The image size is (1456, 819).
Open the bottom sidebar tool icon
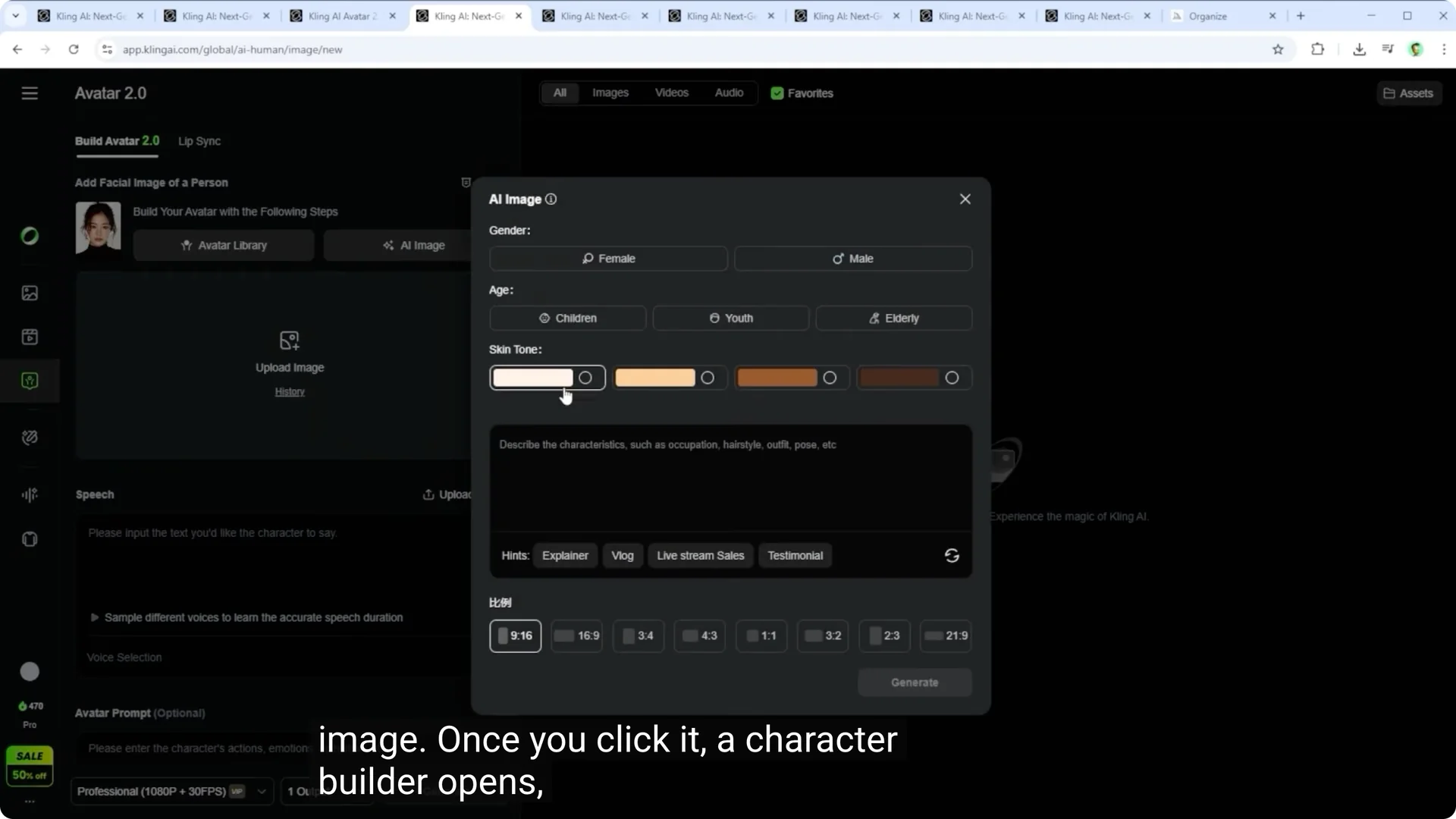tap(30, 539)
